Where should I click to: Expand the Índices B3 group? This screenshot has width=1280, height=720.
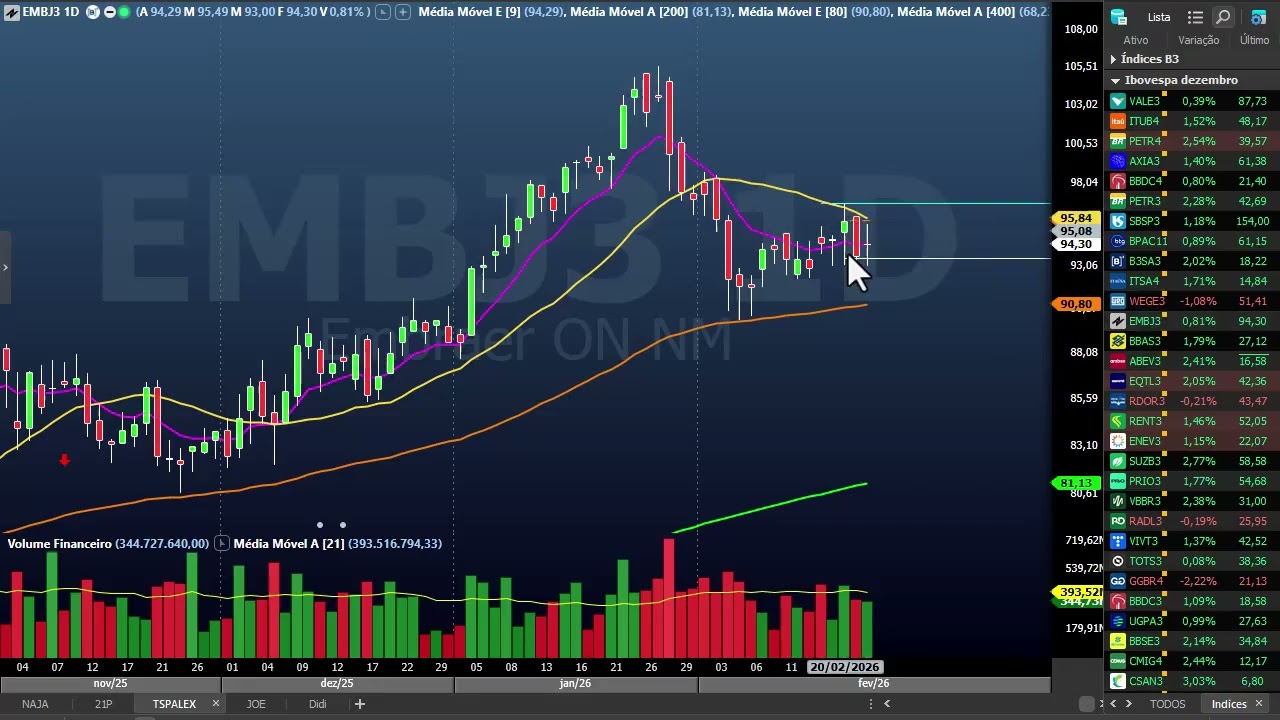click(1113, 60)
